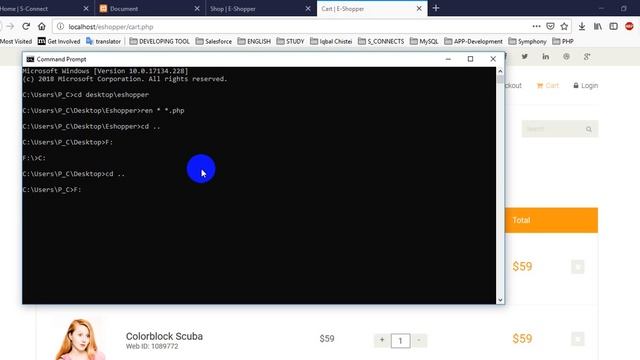Open Get Involved bookmark
This screenshot has height=360, width=640.
click(59, 41)
